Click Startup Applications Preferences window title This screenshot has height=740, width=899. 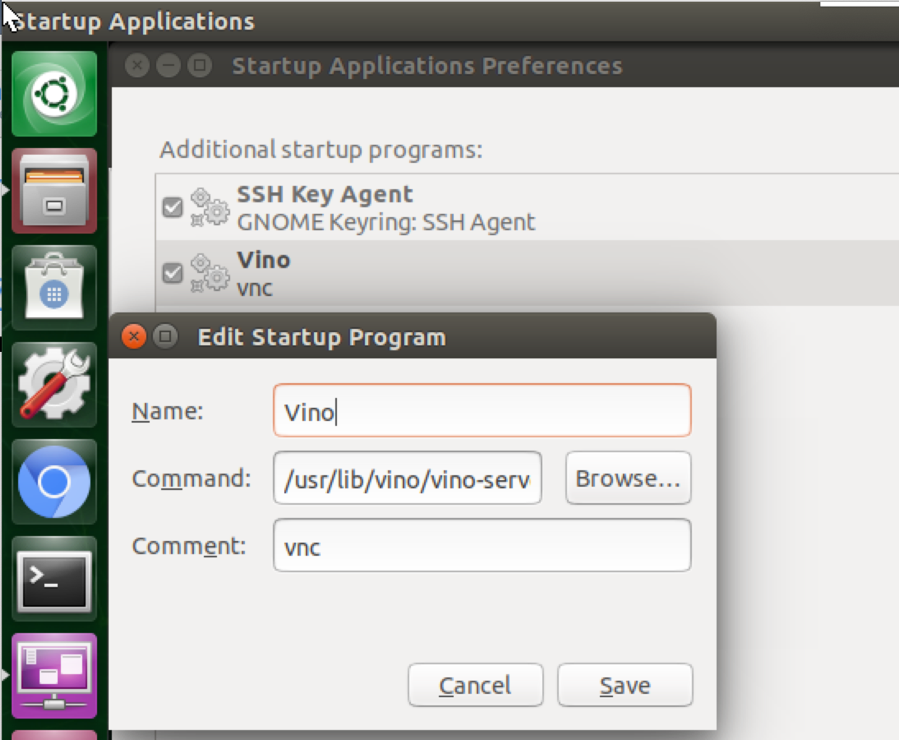[427, 66]
